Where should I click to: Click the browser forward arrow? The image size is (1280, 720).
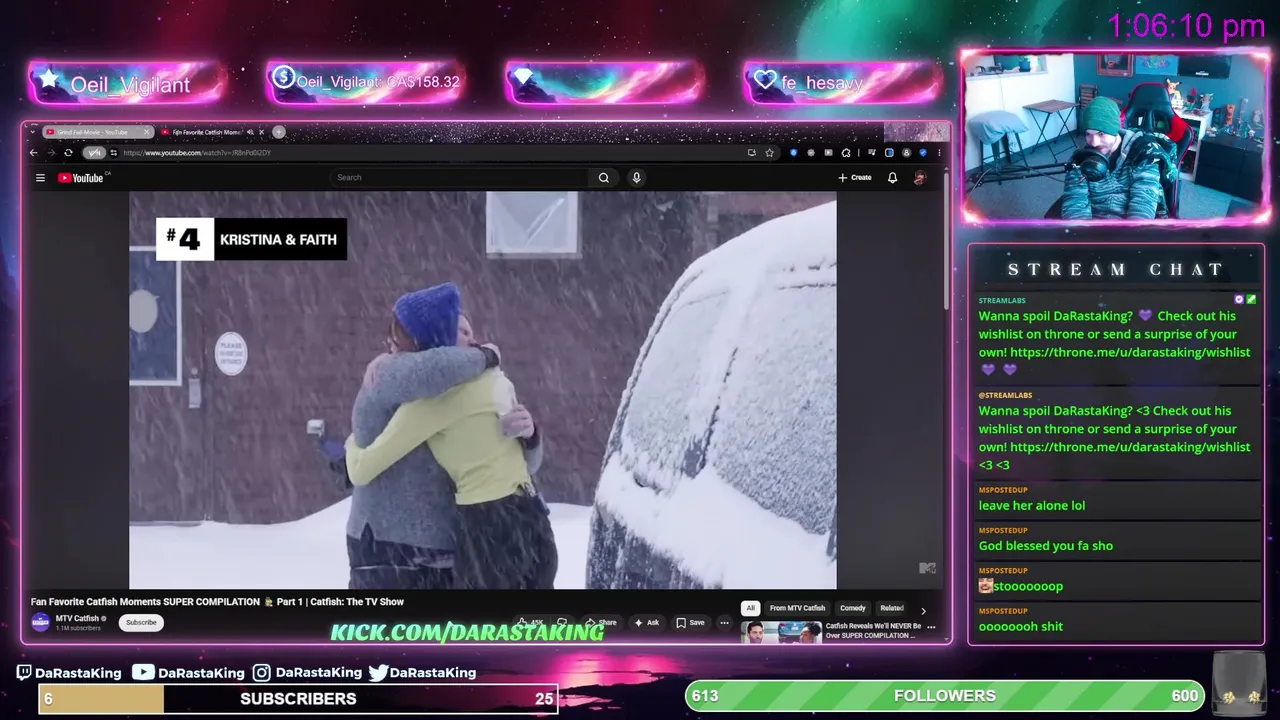51,153
